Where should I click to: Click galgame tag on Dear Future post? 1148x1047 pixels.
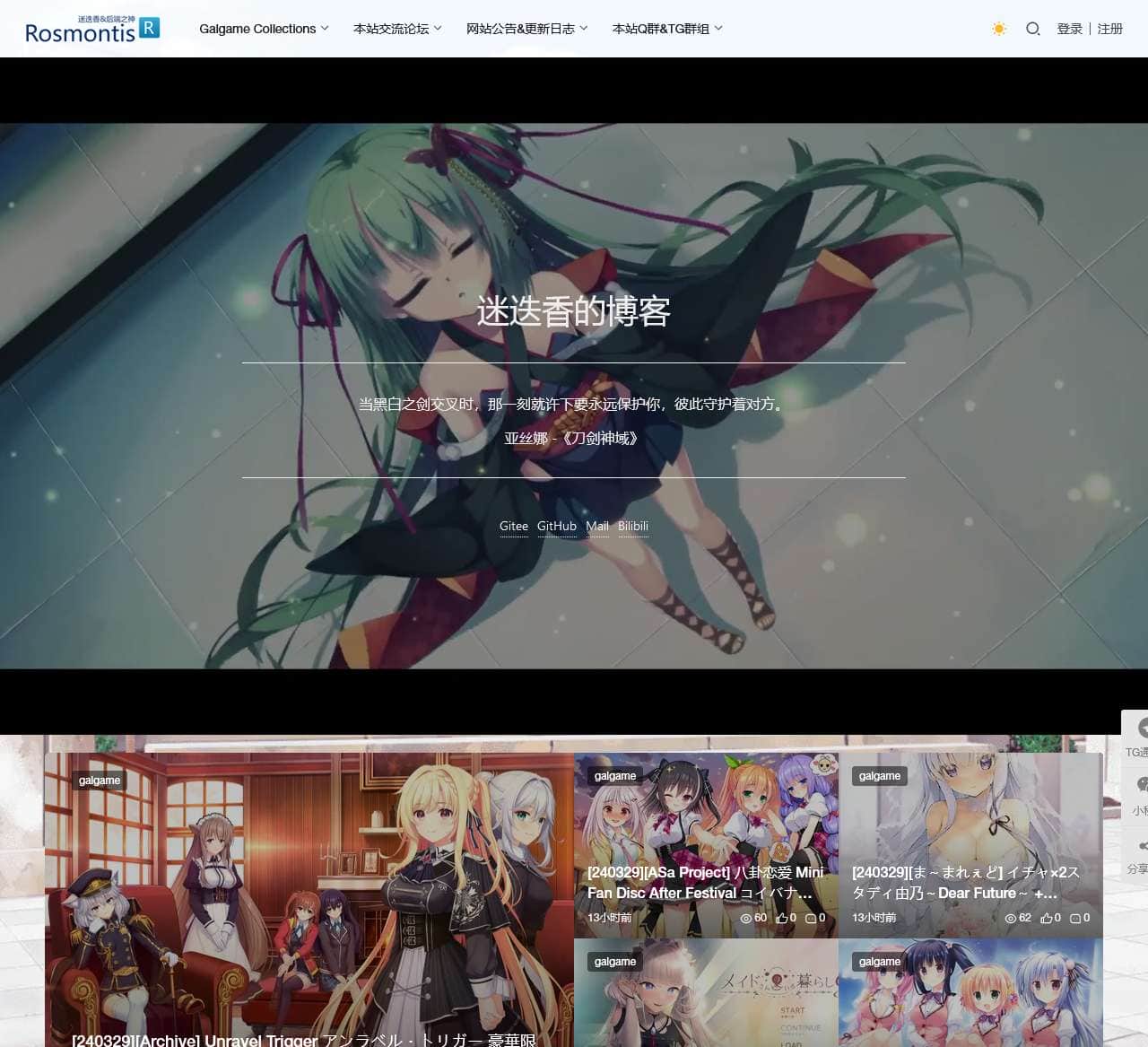click(x=879, y=776)
